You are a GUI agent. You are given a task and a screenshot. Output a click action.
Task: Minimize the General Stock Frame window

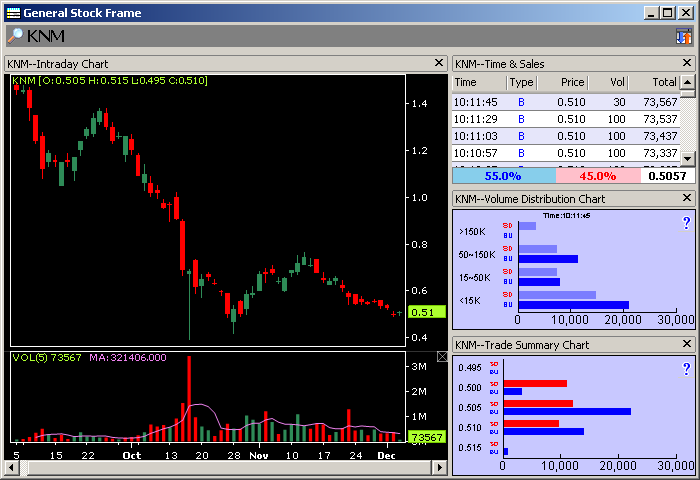651,13
